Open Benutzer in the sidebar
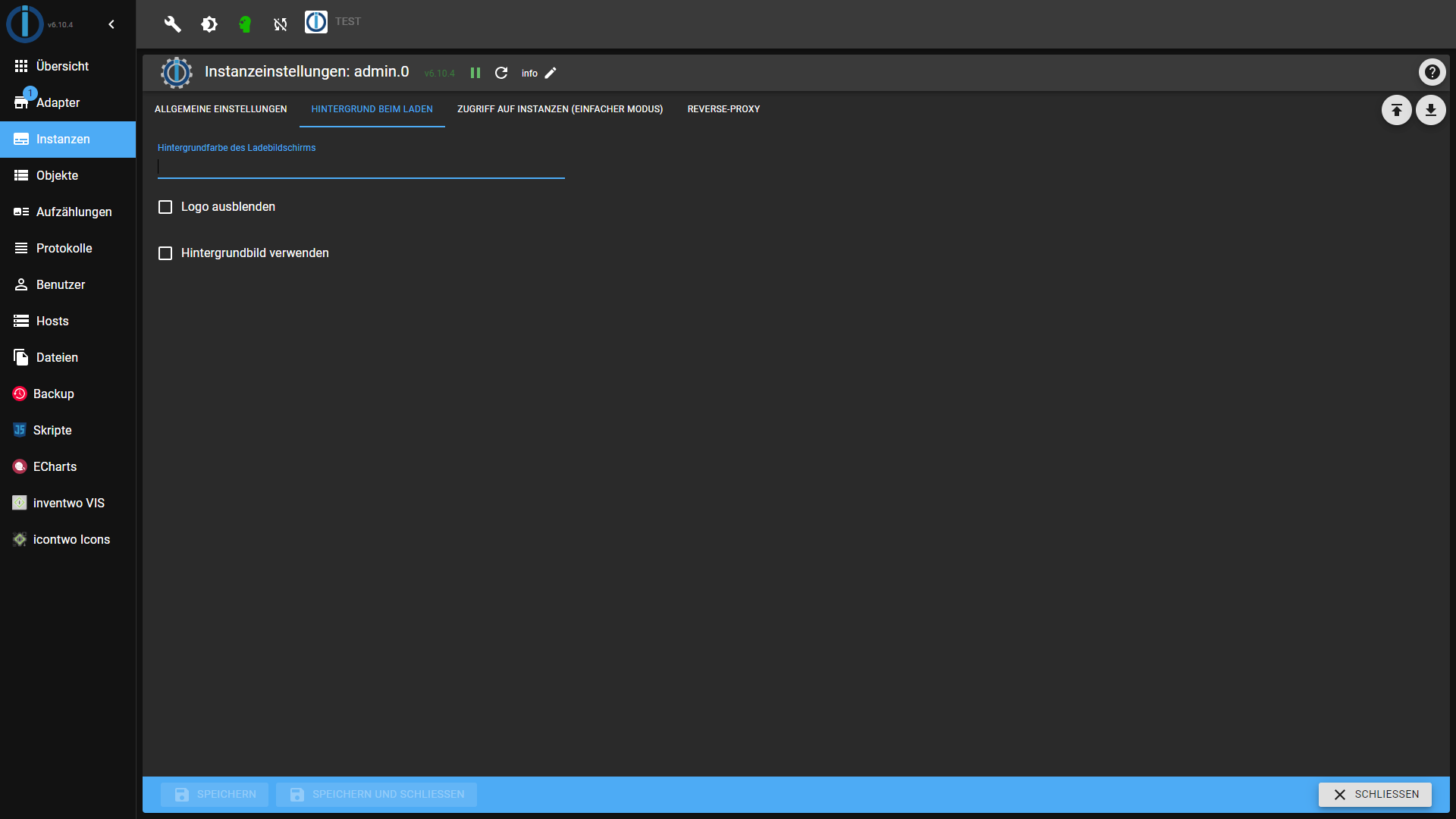This screenshot has width=1456, height=819. [x=67, y=285]
